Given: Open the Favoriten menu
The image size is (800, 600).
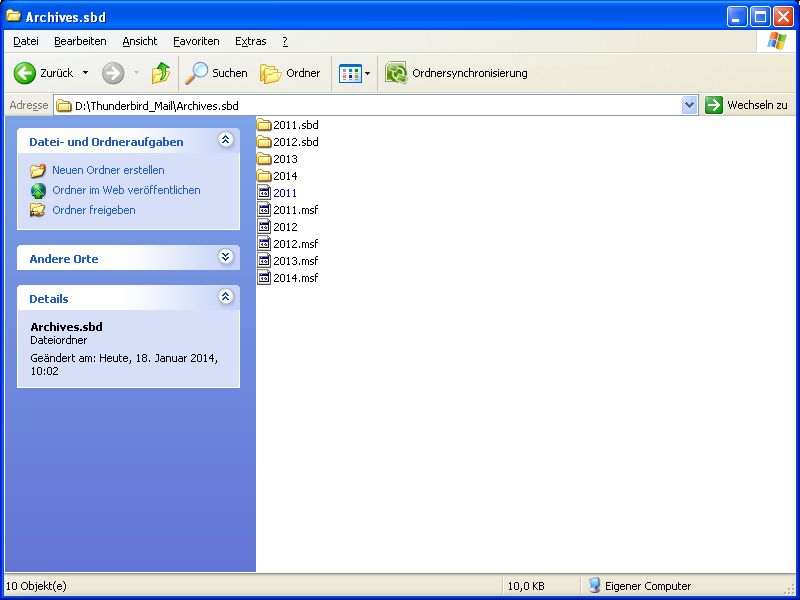Looking at the screenshot, I should [196, 41].
